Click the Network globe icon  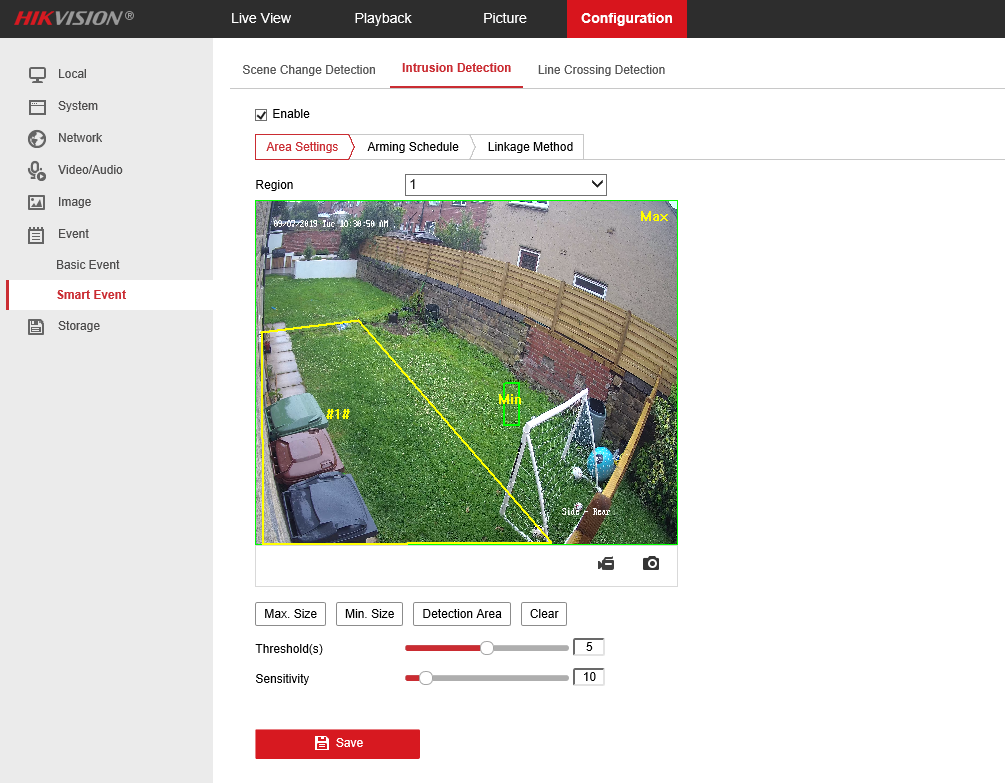[x=37, y=138]
